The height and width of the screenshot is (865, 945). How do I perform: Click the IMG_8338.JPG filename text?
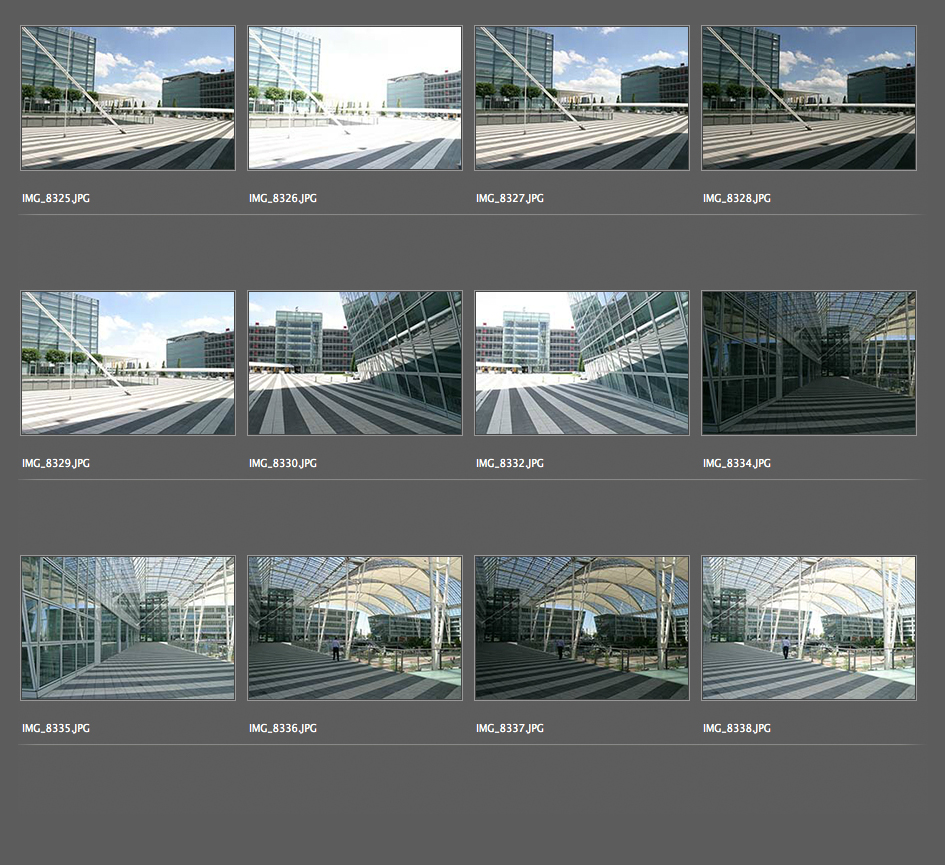pos(737,729)
